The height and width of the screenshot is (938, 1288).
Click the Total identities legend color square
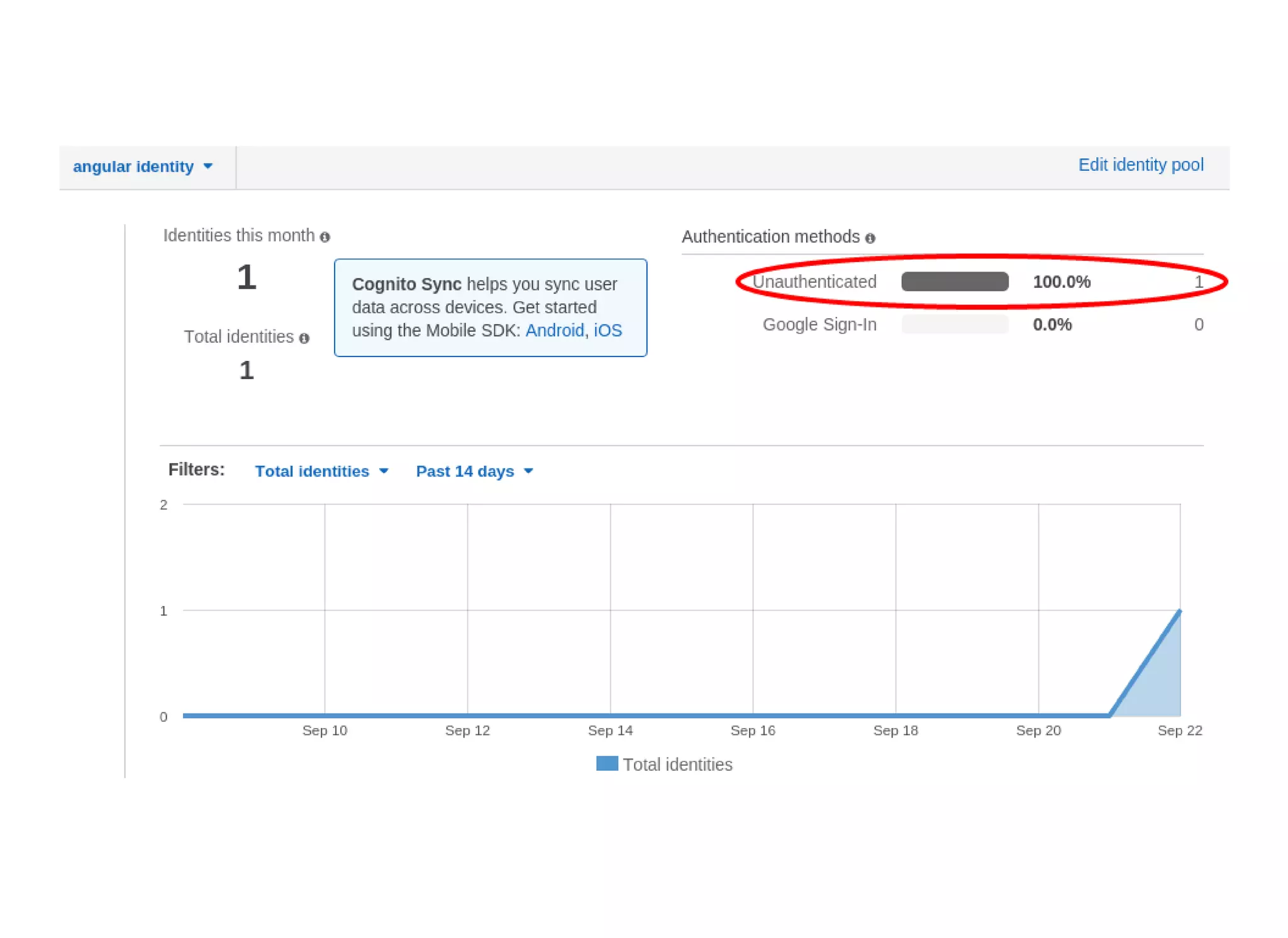(607, 763)
